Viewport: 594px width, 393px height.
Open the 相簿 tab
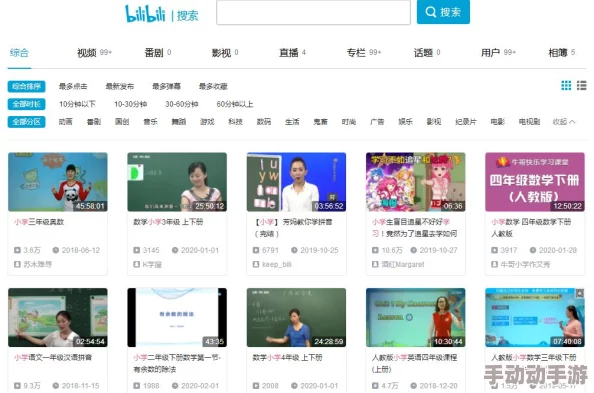(x=562, y=53)
